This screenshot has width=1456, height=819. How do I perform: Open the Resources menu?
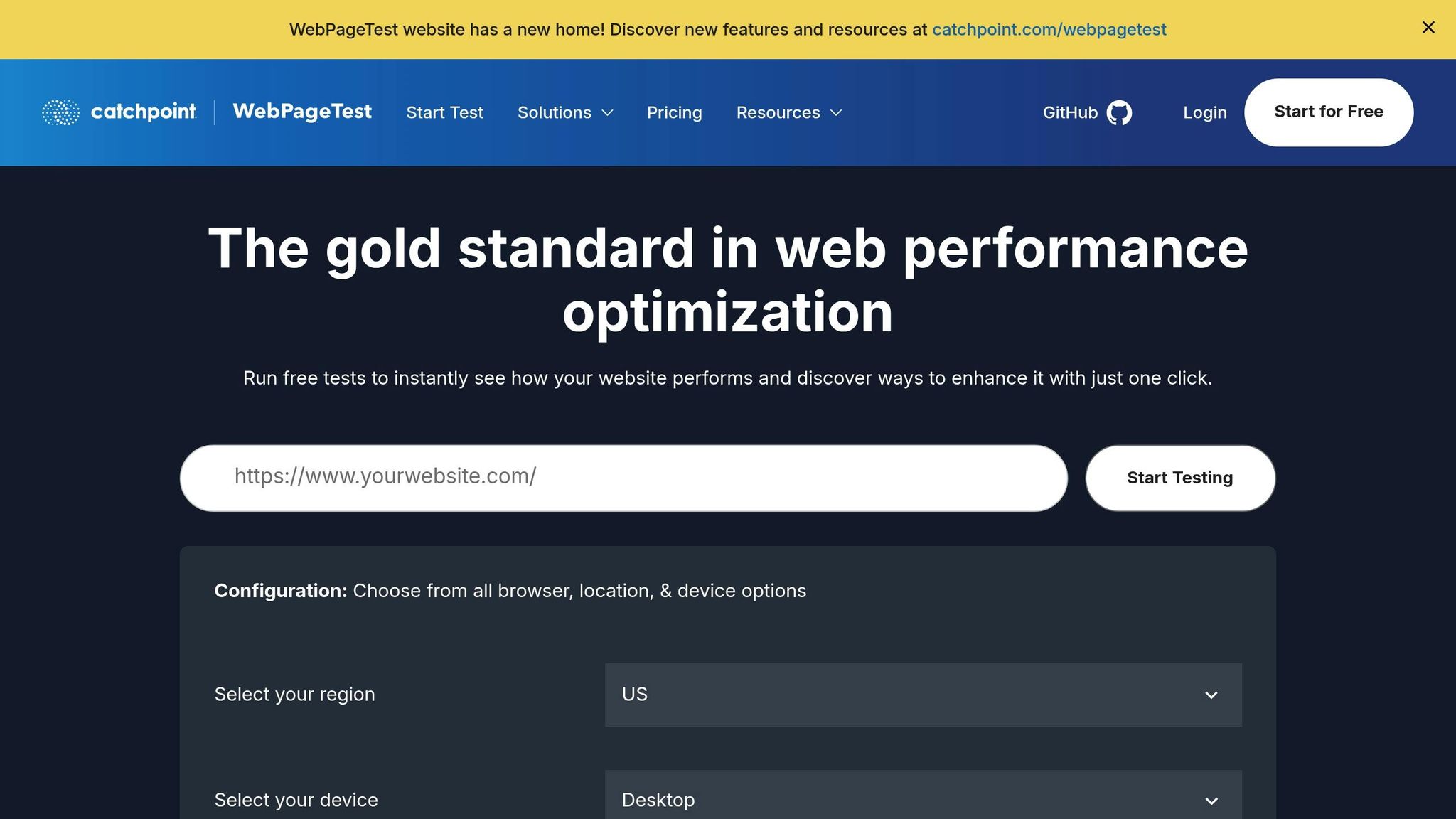778,112
